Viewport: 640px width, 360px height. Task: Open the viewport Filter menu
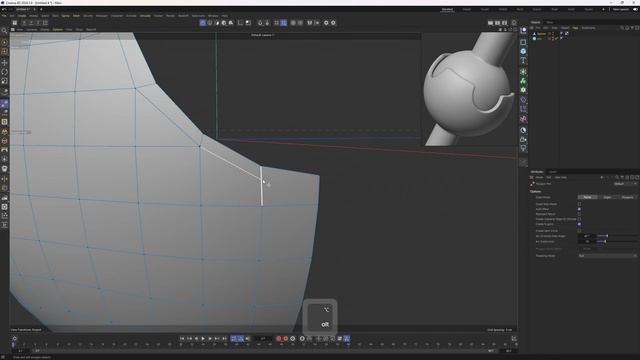point(69,29)
